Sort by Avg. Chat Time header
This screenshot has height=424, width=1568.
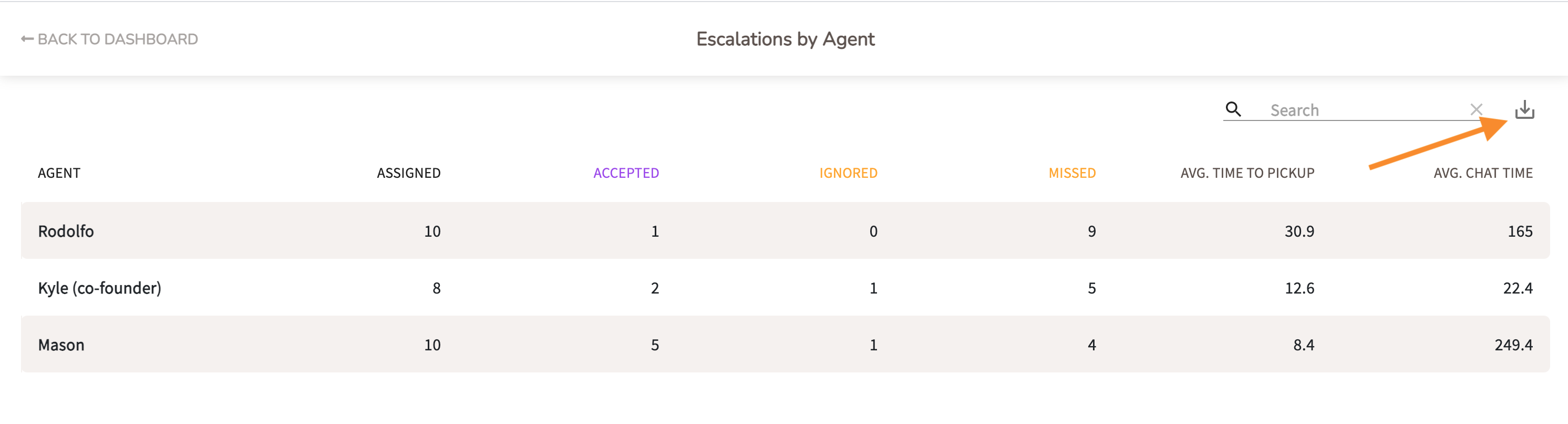(x=1483, y=173)
